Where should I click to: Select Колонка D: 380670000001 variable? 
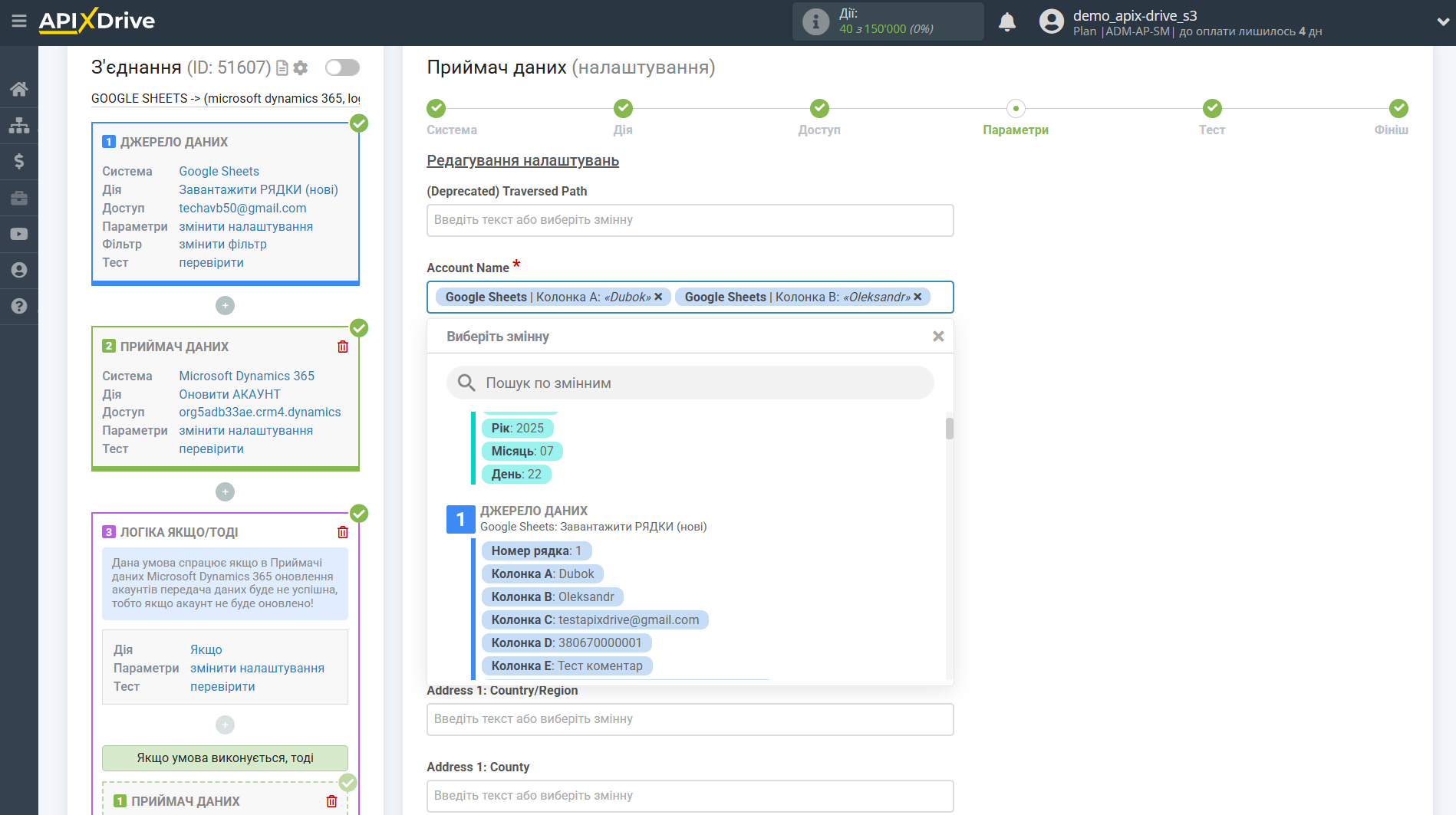[566, 642]
